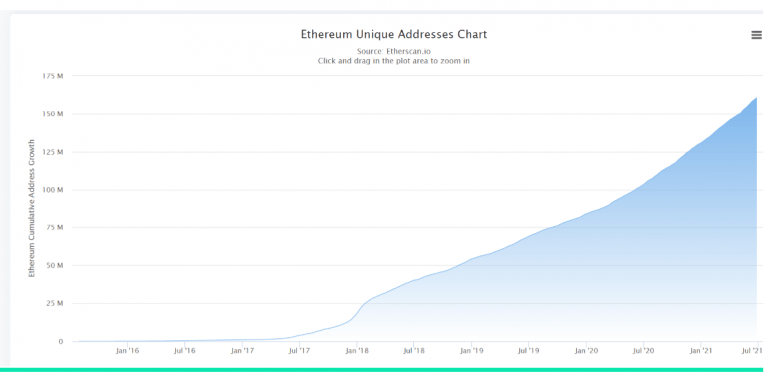Select the Jan '18 x-axis label
This screenshot has width=768, height=387.
(x=357, y=351)
